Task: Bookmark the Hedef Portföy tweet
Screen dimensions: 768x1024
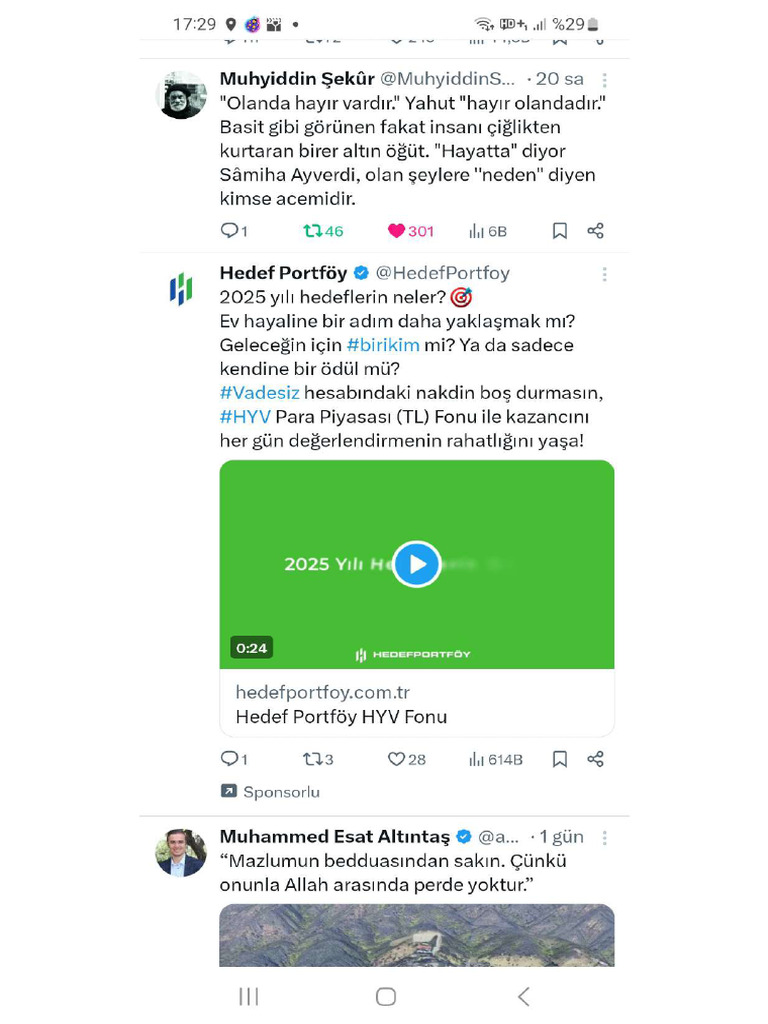Action: (560, 760)
